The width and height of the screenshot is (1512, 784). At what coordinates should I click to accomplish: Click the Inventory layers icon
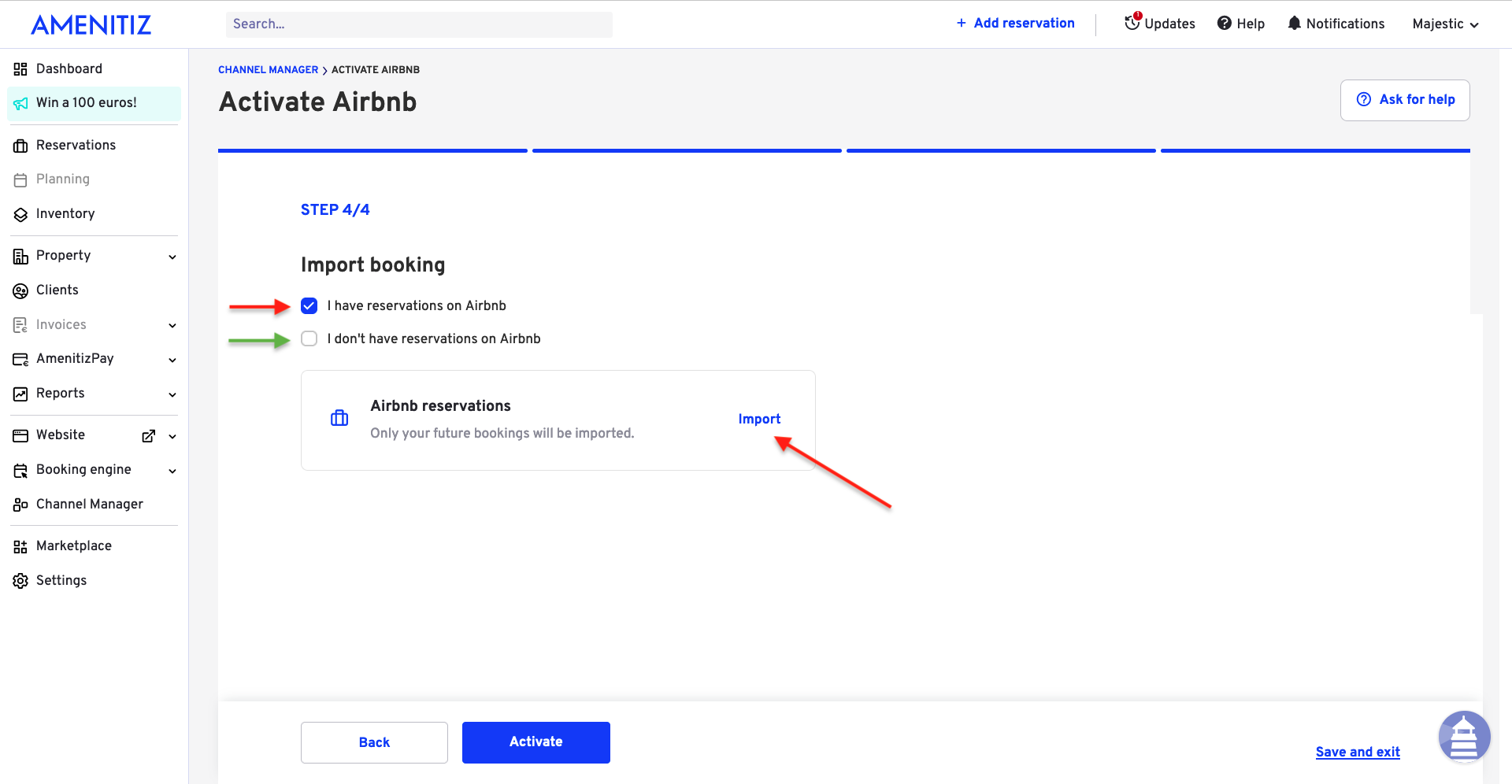pos(20,214)
